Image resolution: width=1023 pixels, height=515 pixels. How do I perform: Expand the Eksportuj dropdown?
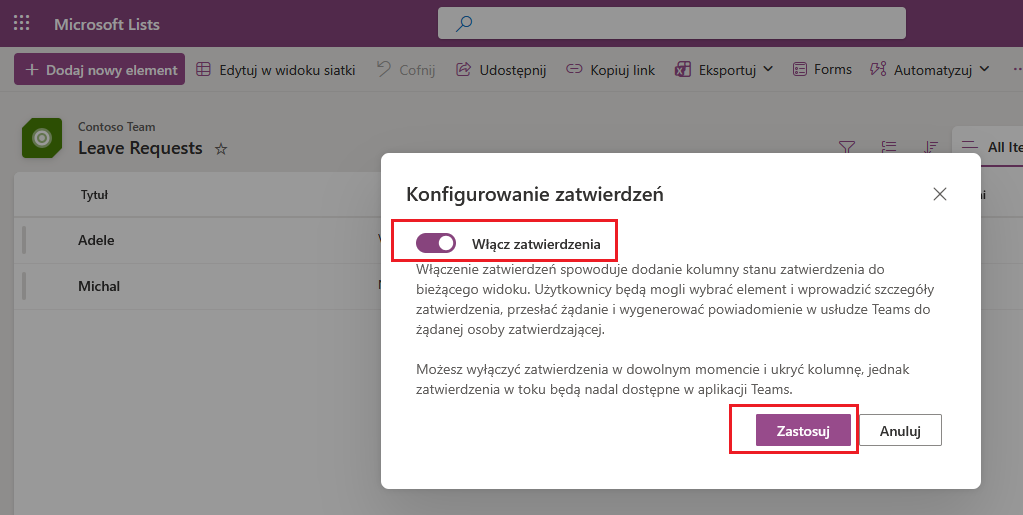point(768,70)
